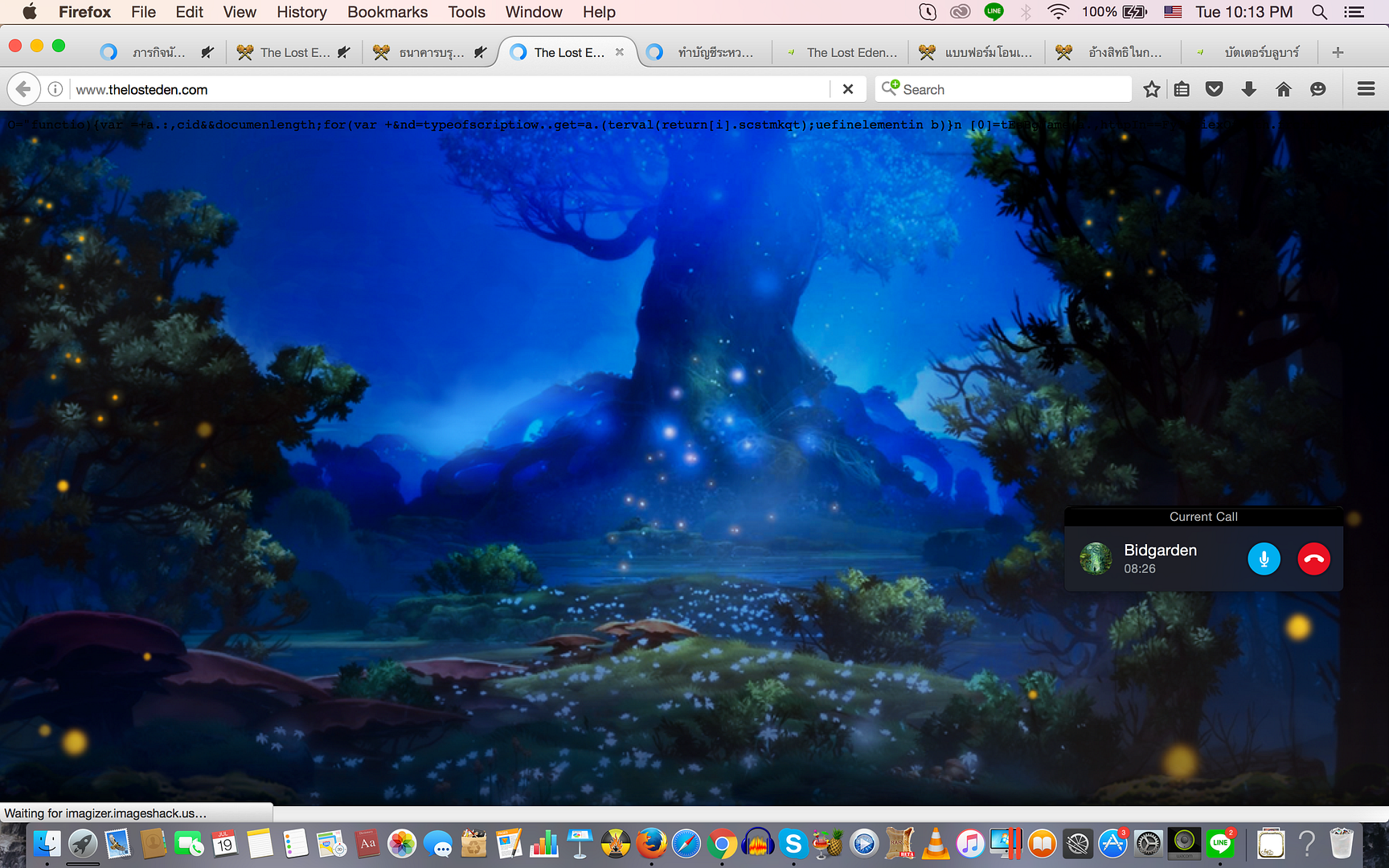Viewport: 1389px width, 868px height.
Task: Open the chat smiley toolbar icon
Action: [1318, 89]
